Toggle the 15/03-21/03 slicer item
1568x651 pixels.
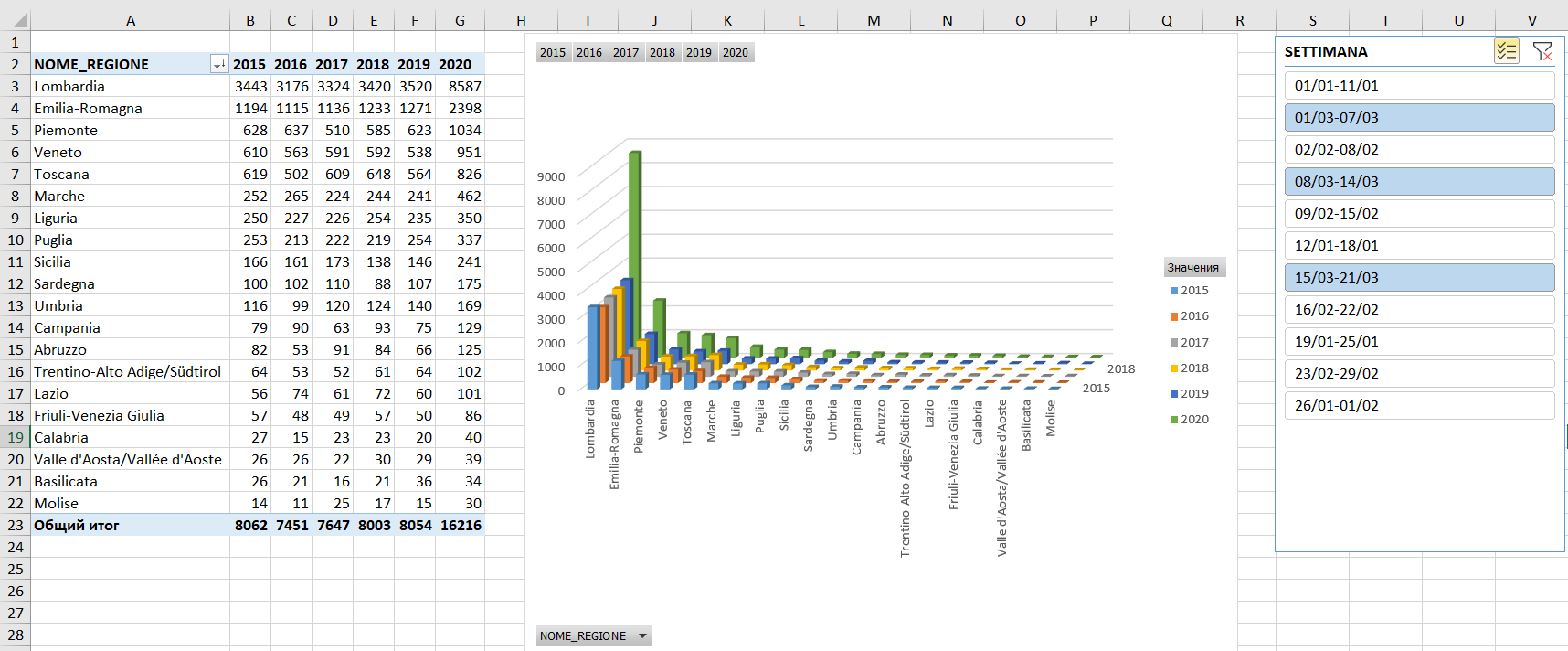(1418, 277)
